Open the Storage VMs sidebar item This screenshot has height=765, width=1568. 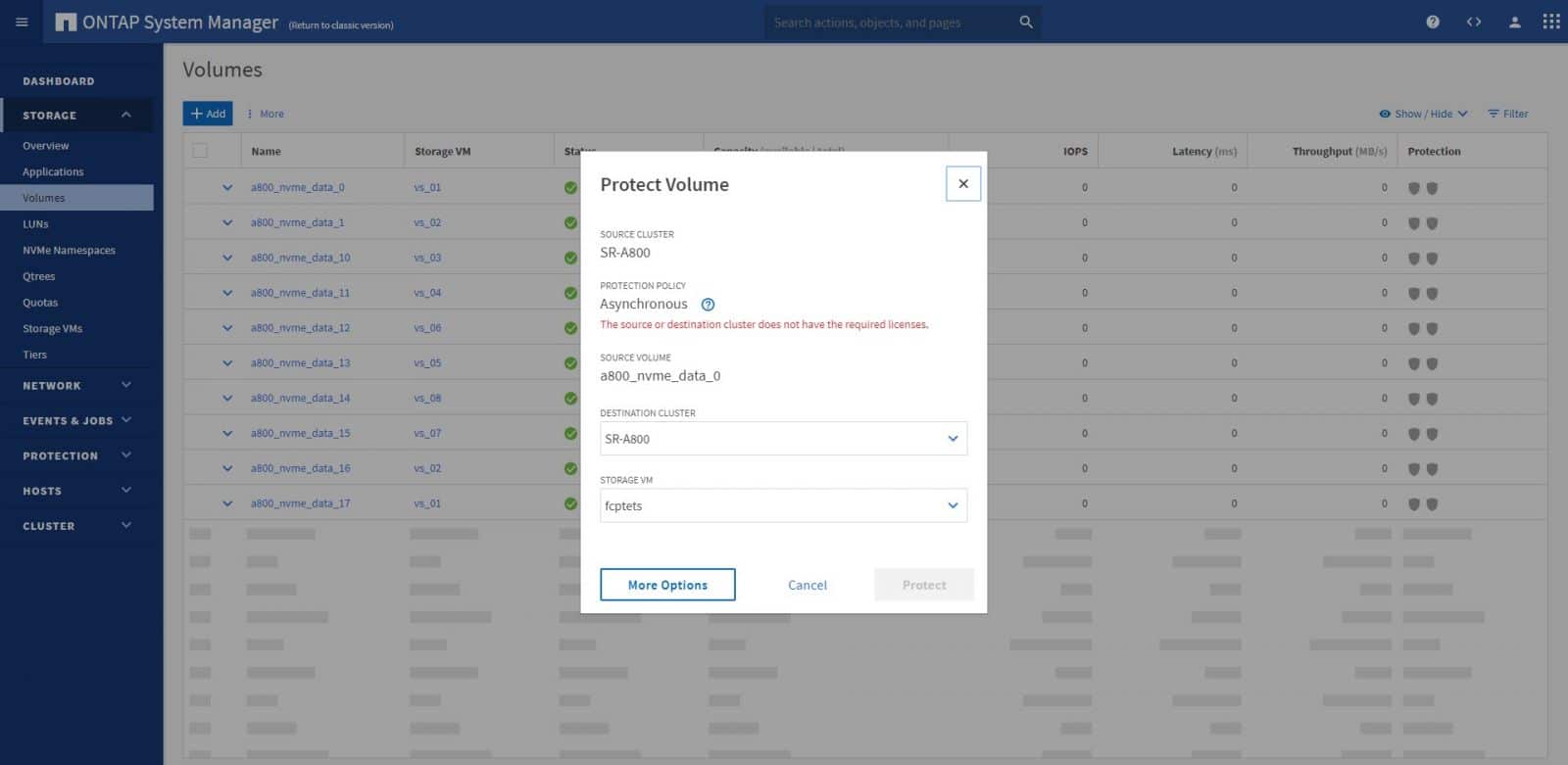[x=52, y=328]
